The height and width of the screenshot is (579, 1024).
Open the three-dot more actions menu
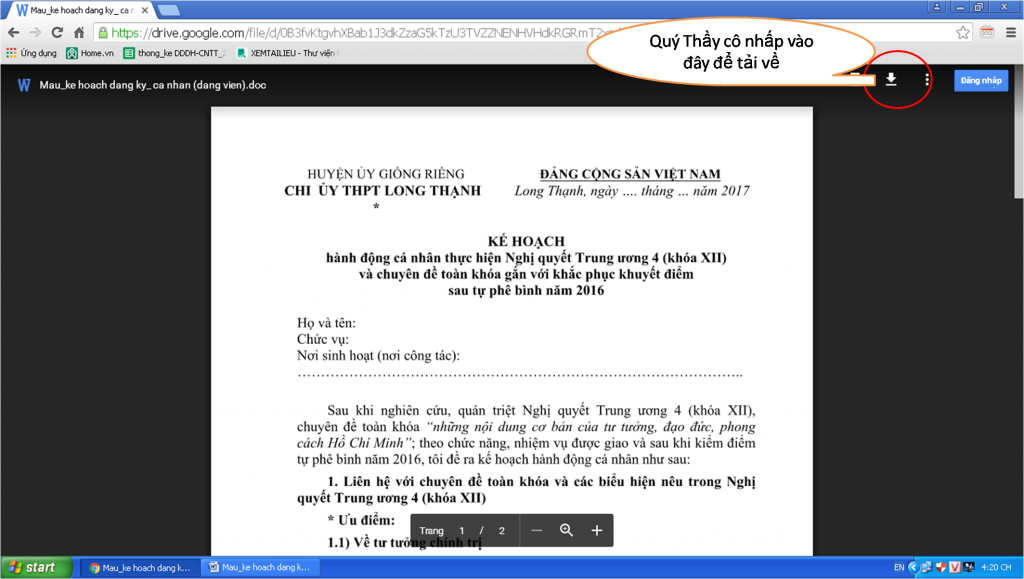point(927,80)
